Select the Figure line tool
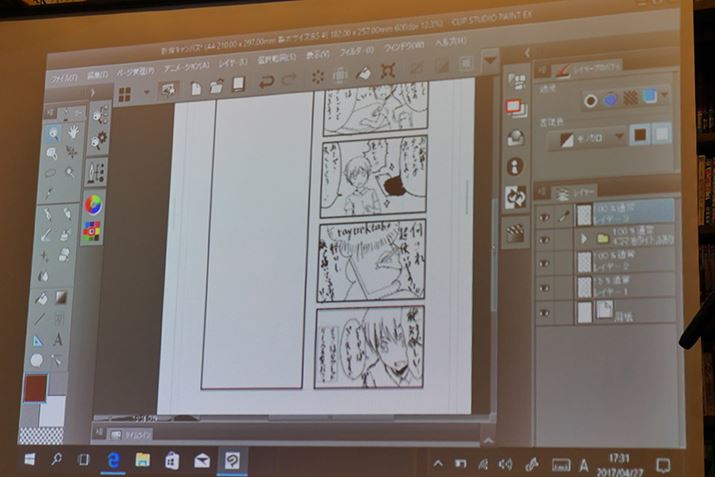The height and width of the screenshot is (477, 715). tap(40, 319)
